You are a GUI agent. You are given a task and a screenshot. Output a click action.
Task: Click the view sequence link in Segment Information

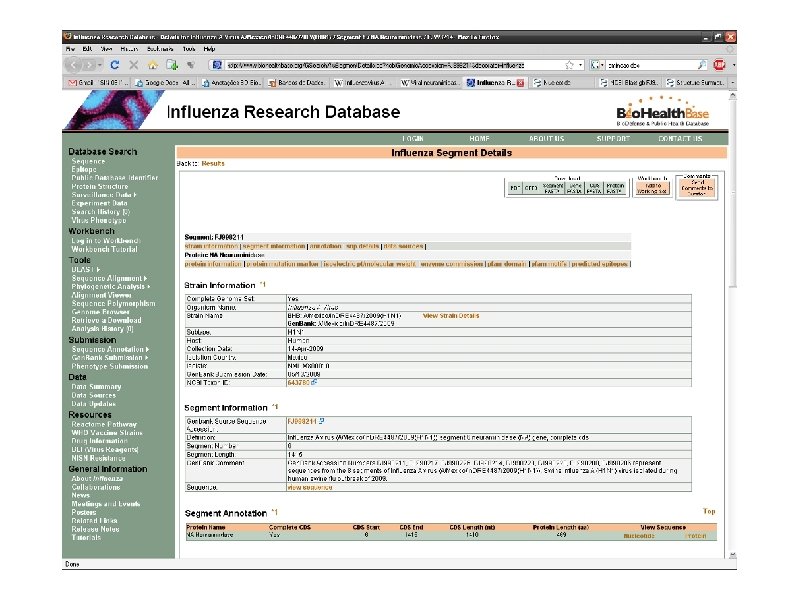pyautogui.click(x=310, y=487)
